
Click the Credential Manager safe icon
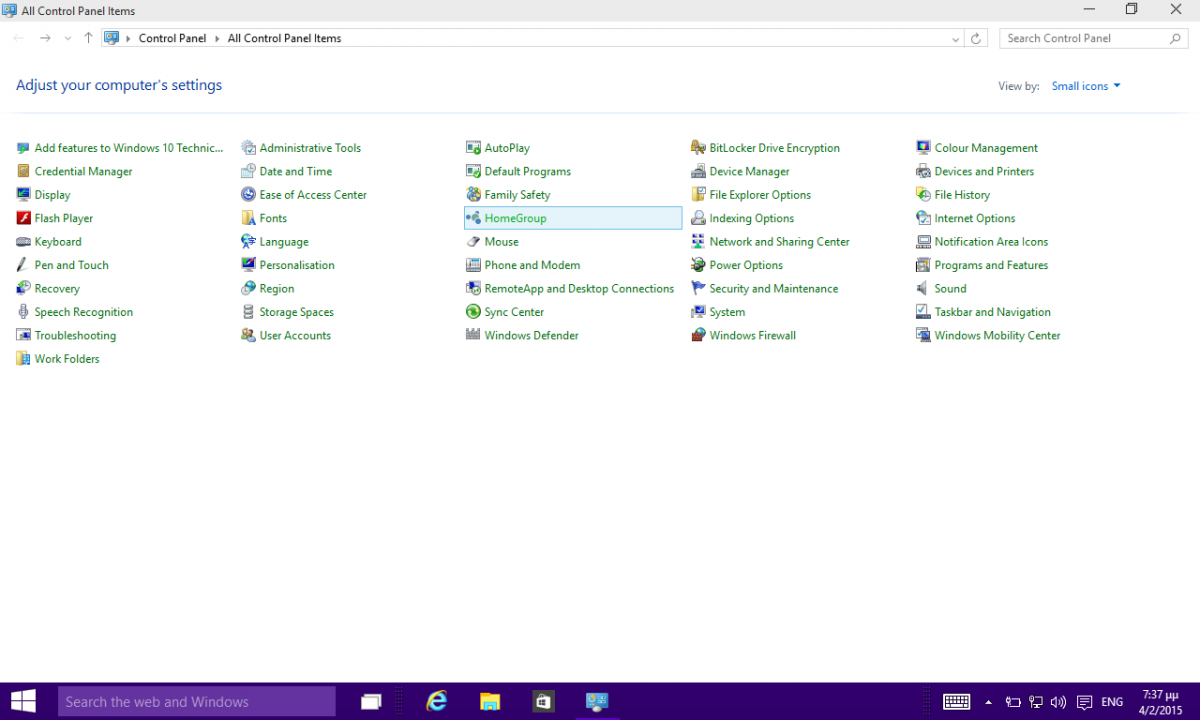23,171
